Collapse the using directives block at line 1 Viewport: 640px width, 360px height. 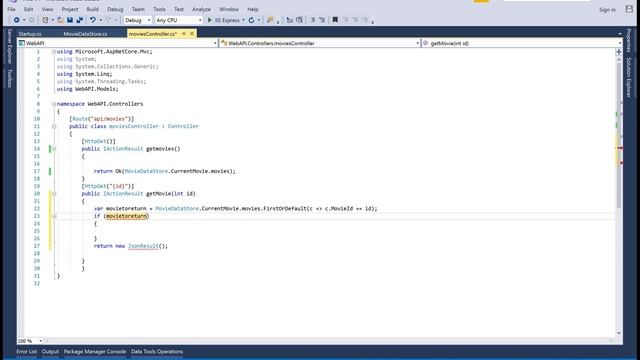pyautogui.click(x=54, y=52)
